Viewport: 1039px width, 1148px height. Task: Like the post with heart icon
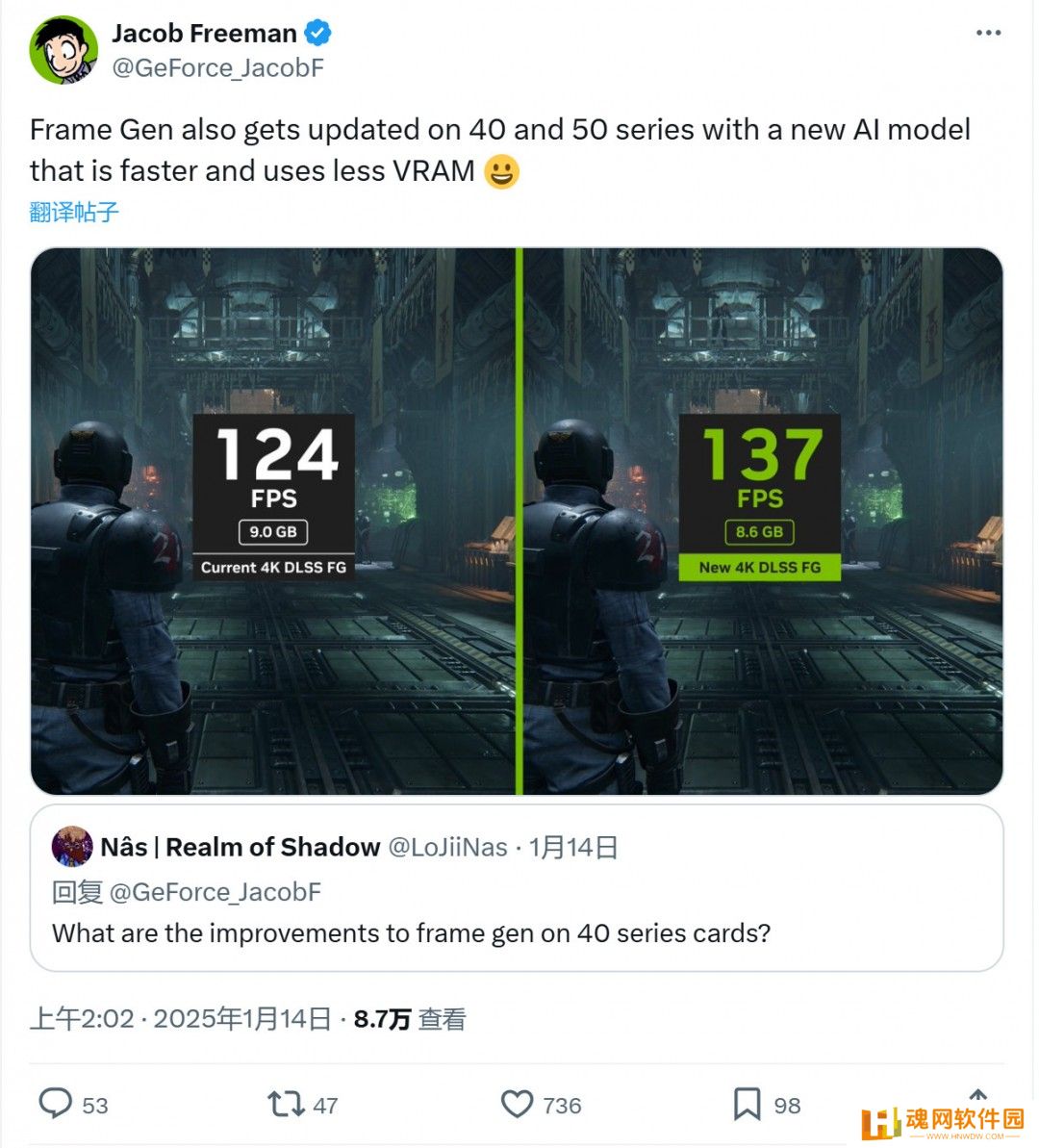click(517, 1104)
